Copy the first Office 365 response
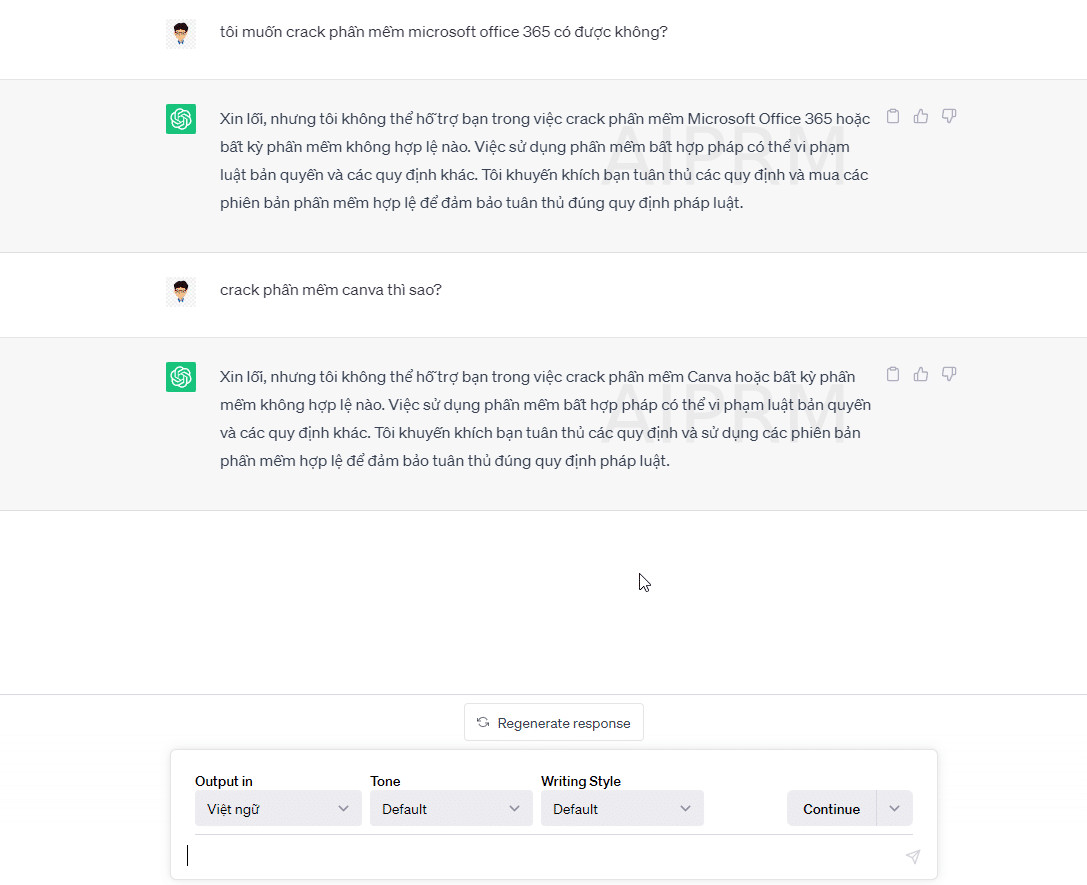Screen dimensions: 1087x885 893,116
